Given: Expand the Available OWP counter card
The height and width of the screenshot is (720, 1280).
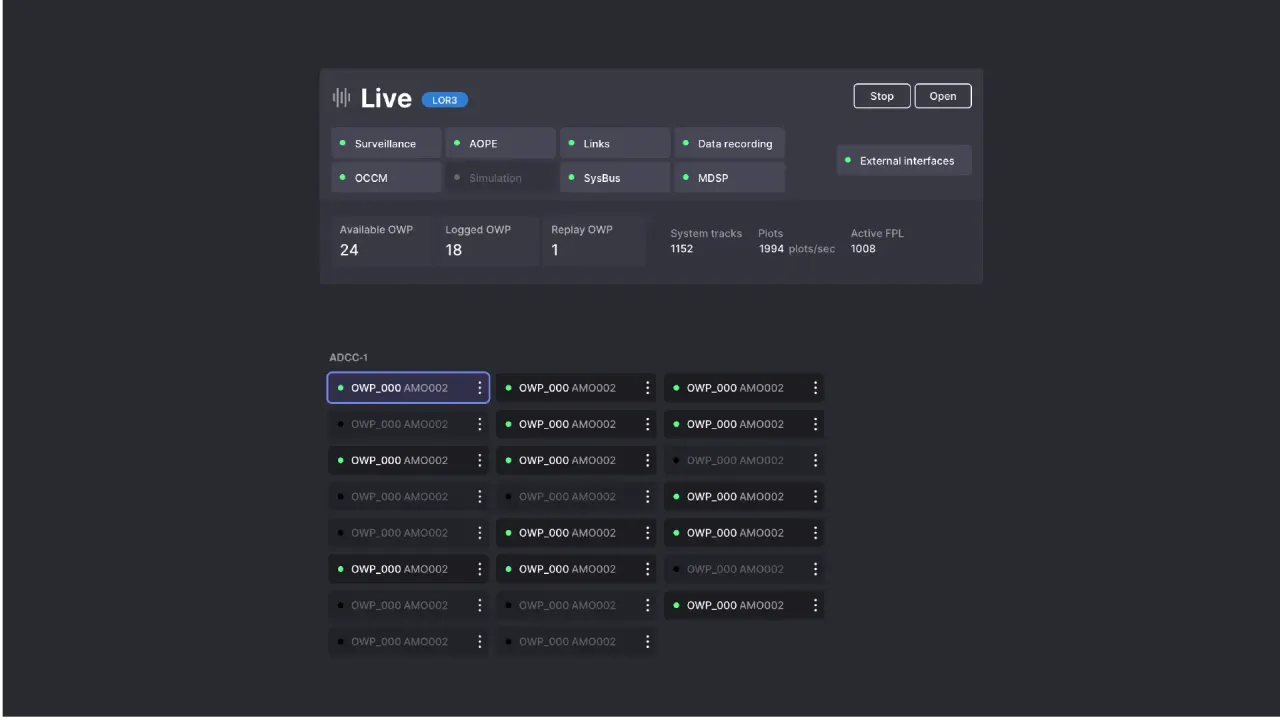Looking at the screenshot, I should click(x=382, y=240).
